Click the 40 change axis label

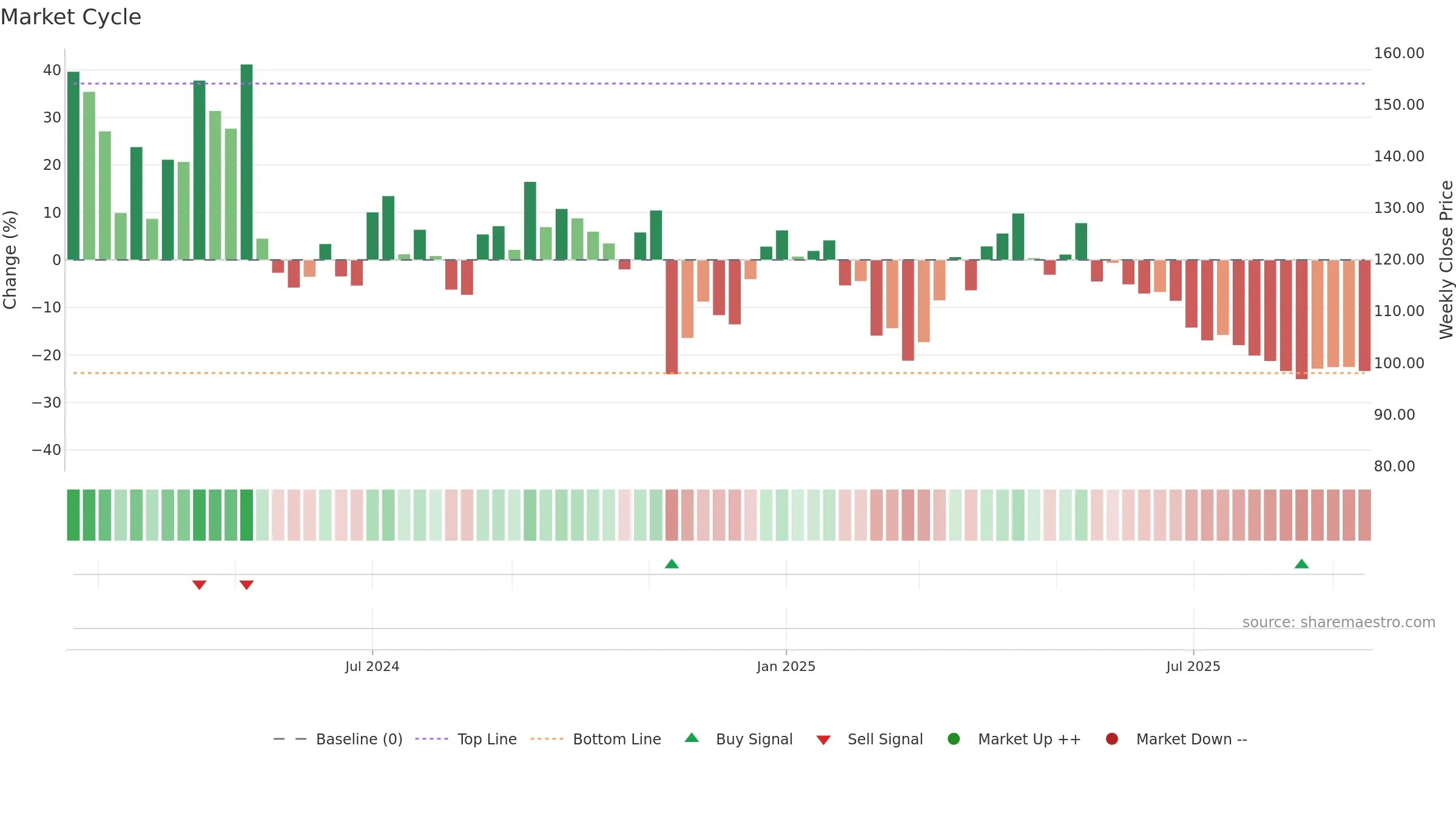[x=52, y=70]
